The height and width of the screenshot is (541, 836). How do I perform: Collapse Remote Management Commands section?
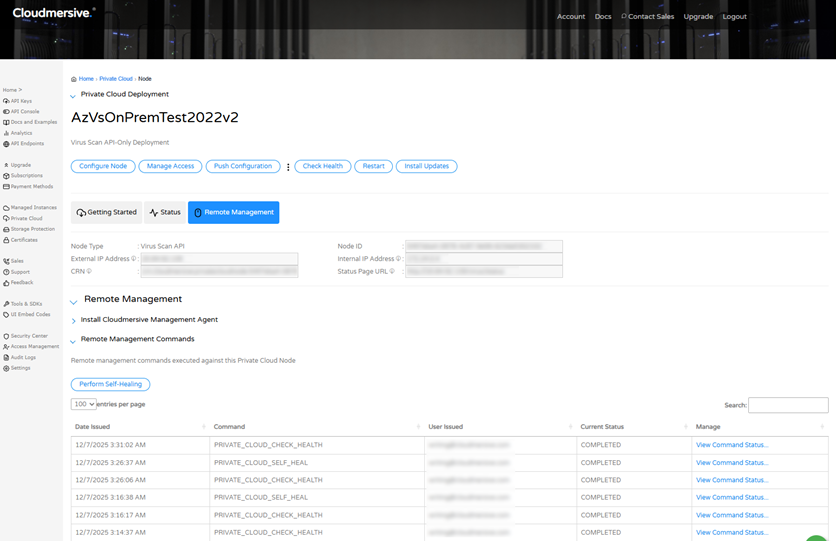73,342
